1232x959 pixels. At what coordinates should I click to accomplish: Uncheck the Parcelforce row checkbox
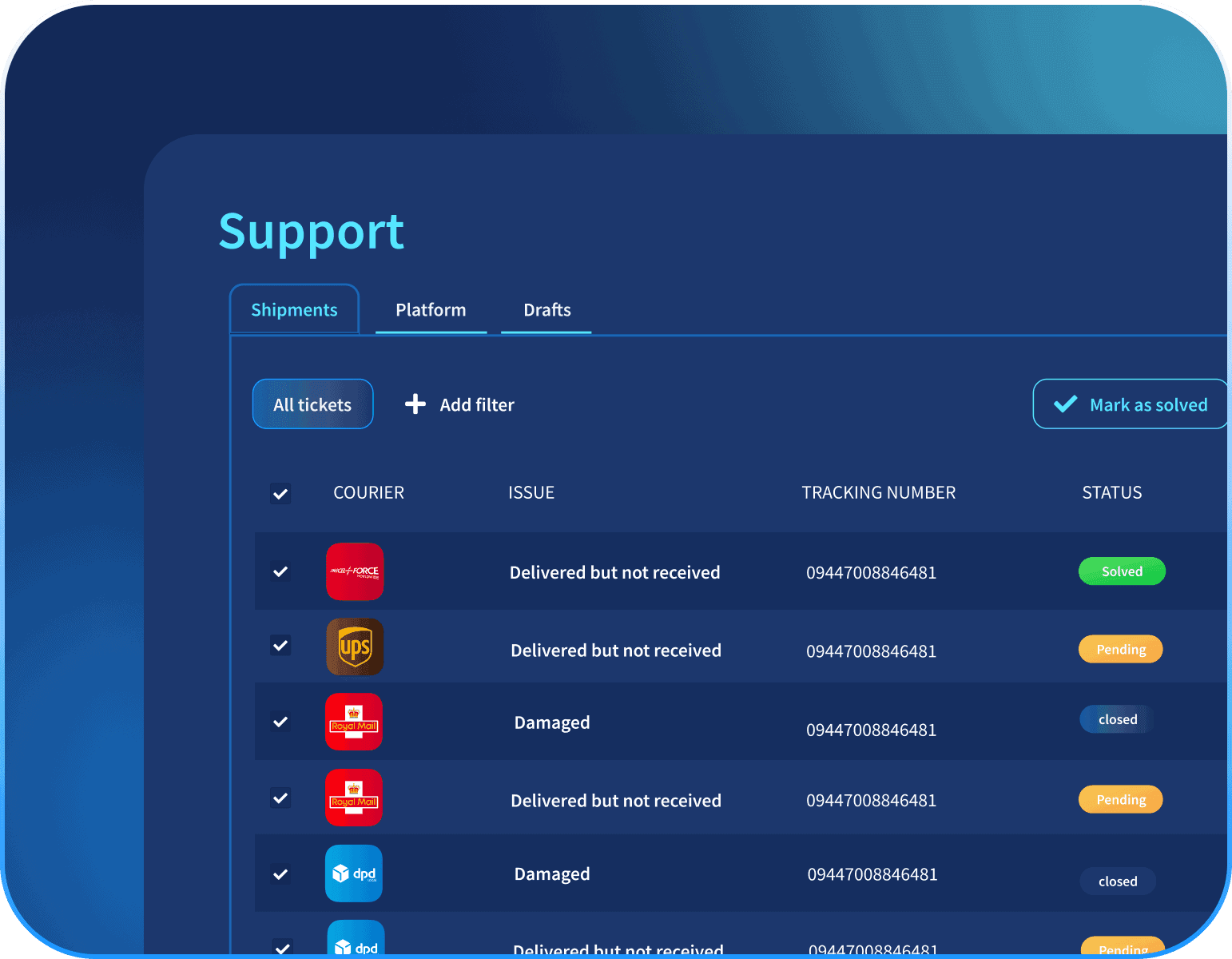click(280, 571)
